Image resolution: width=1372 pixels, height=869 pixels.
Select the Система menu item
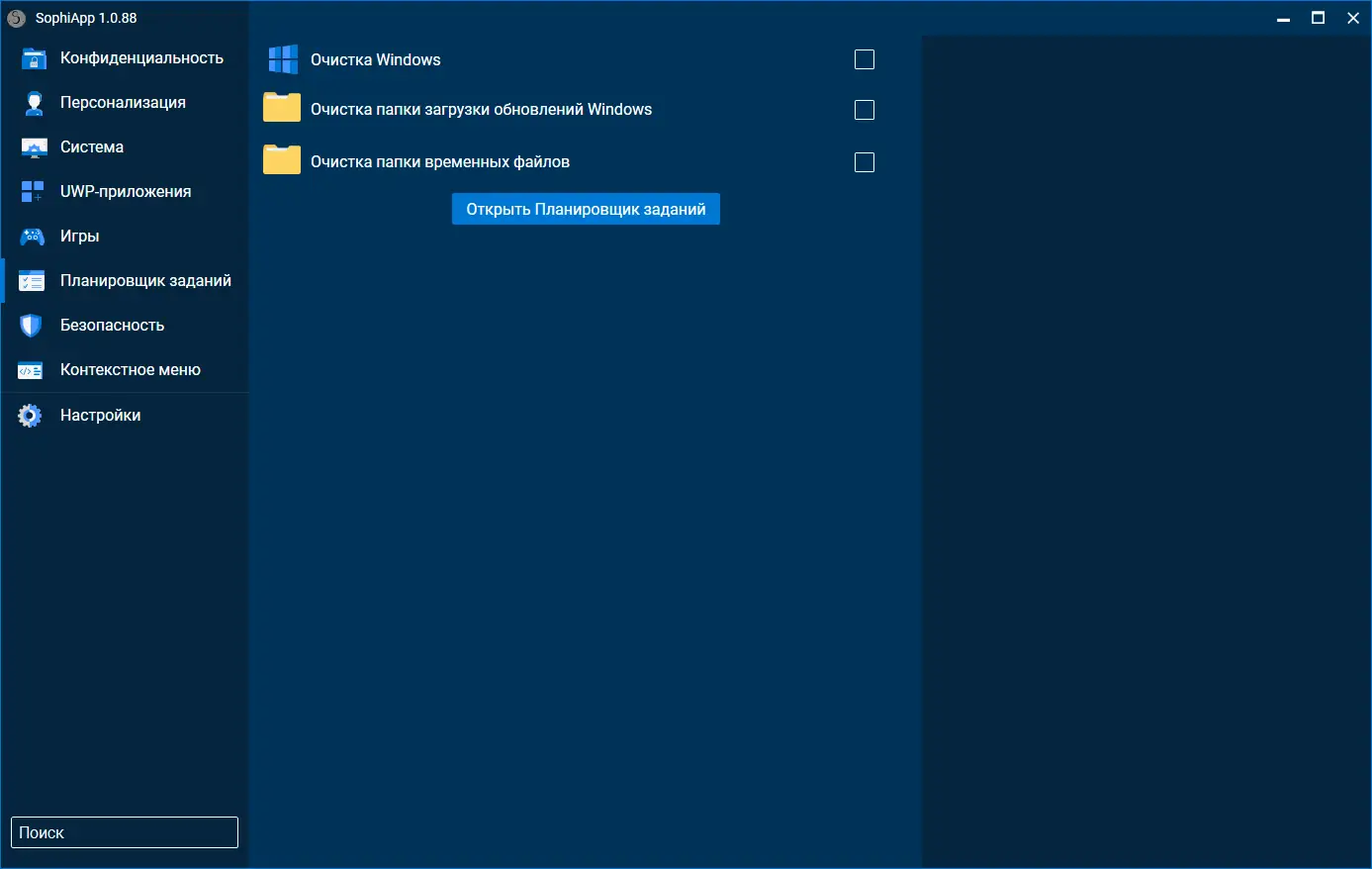coord(125,147)
